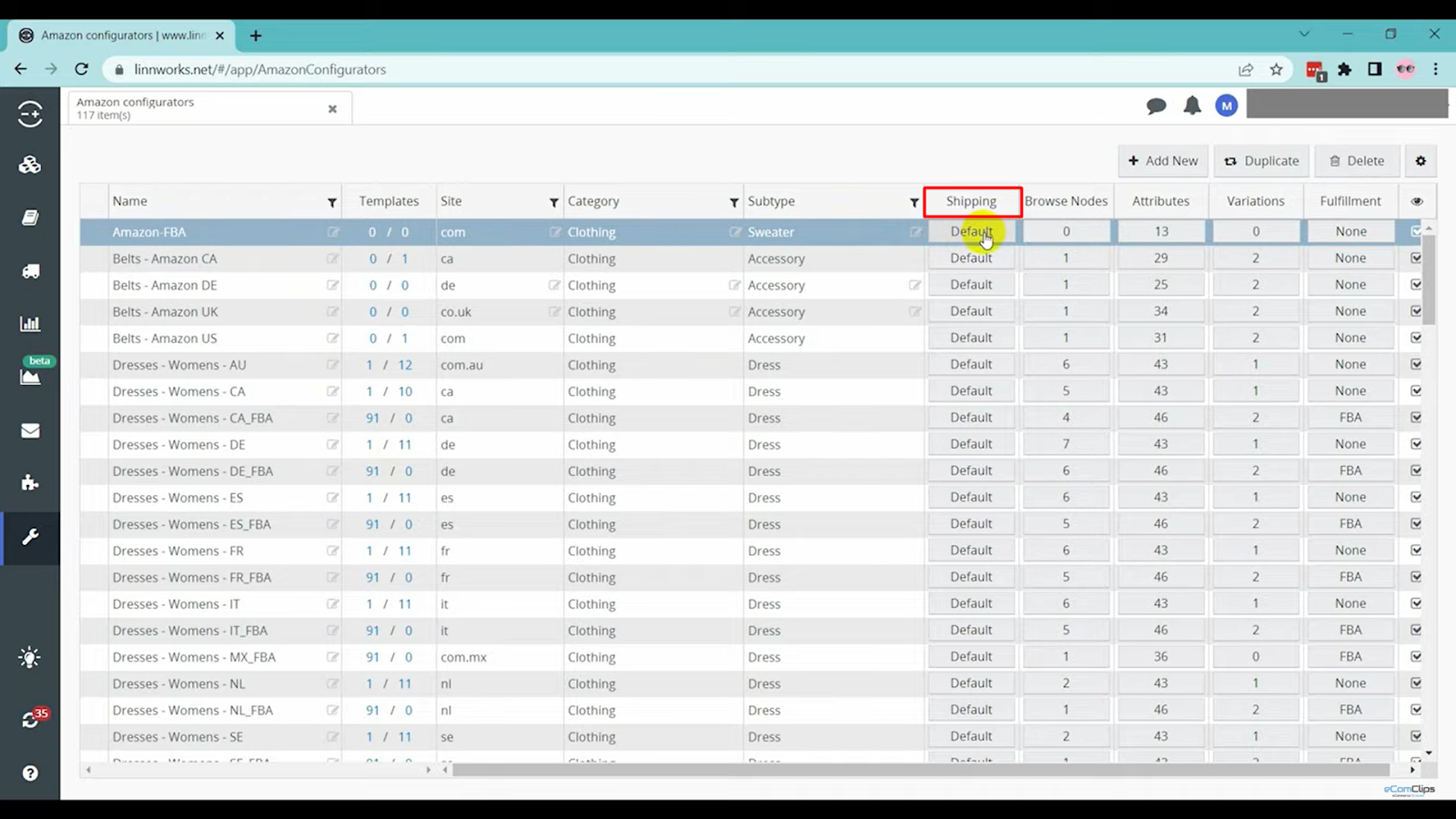
Task: Toggle the checkbox for Belts - Amazon US row
Action: [x=1416, y=338]
